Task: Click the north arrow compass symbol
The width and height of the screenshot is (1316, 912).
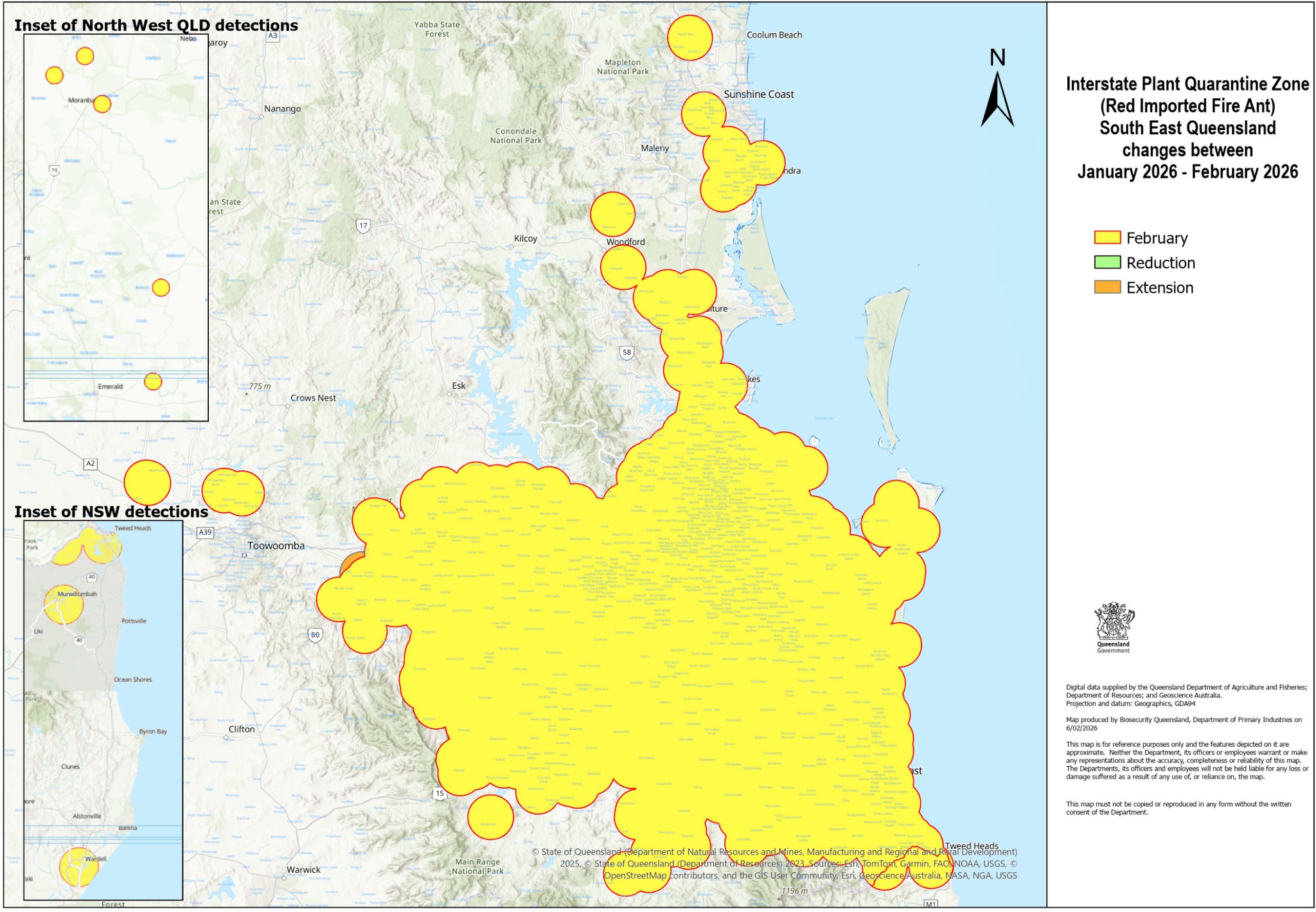Action: [997, 88]
